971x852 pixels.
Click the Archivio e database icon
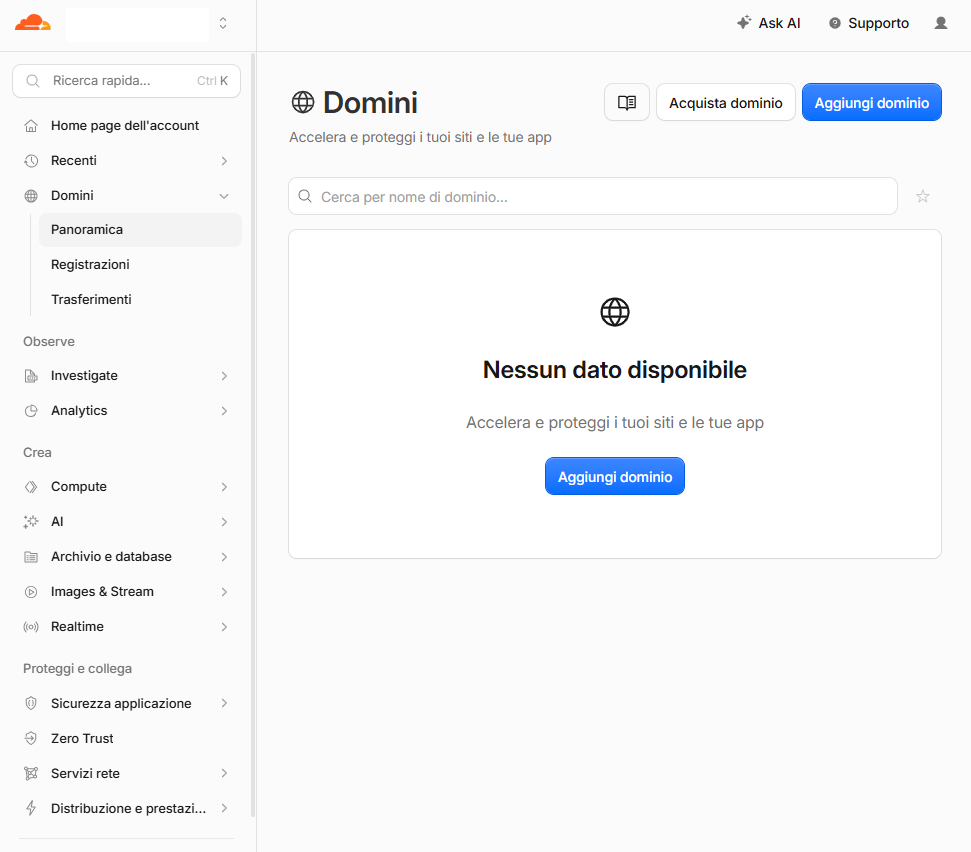coord(31,557)
